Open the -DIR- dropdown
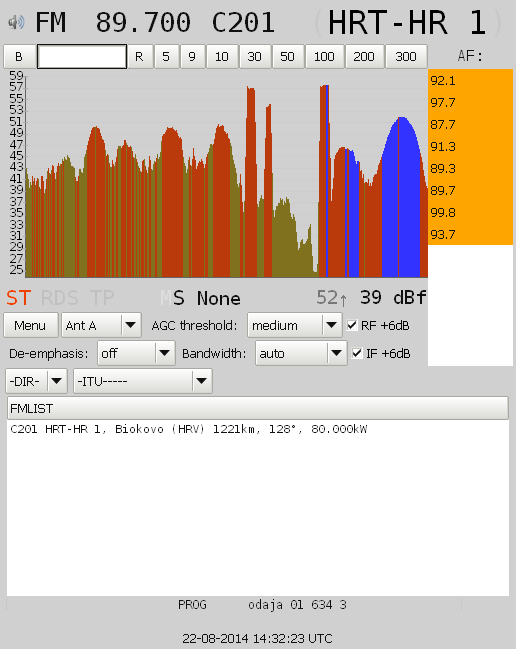 36,381
